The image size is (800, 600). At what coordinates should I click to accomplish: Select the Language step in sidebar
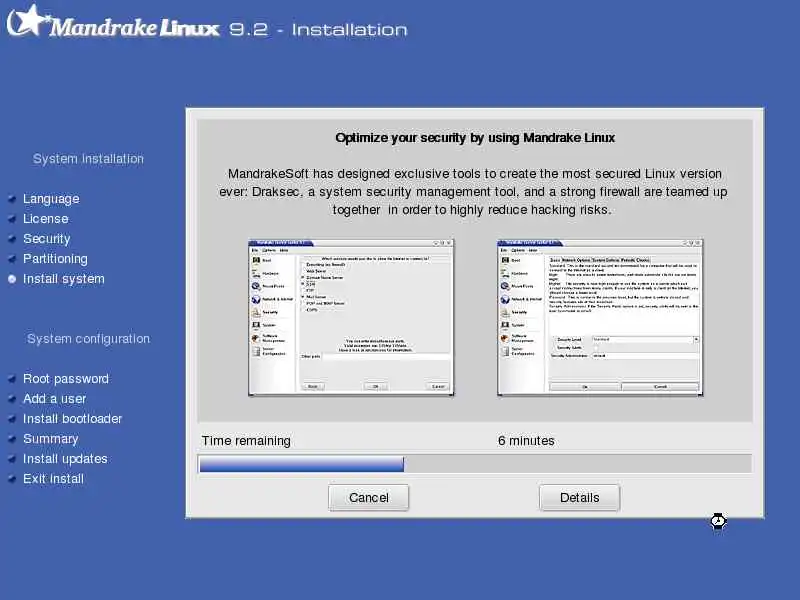[51, 199]
